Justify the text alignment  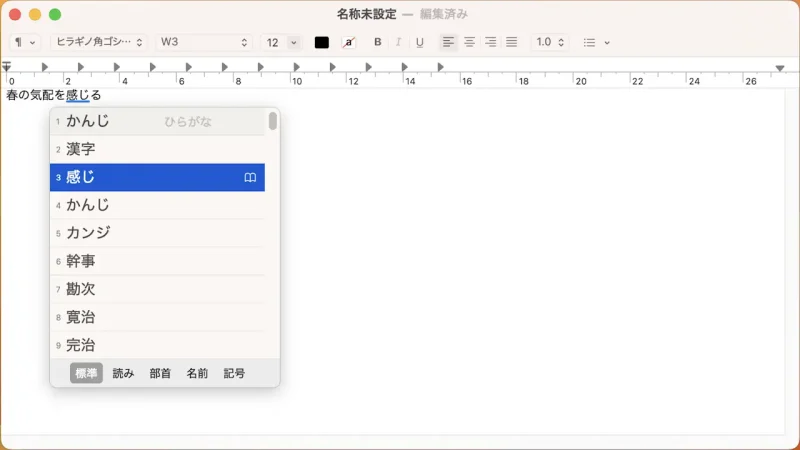pos(511,42)
